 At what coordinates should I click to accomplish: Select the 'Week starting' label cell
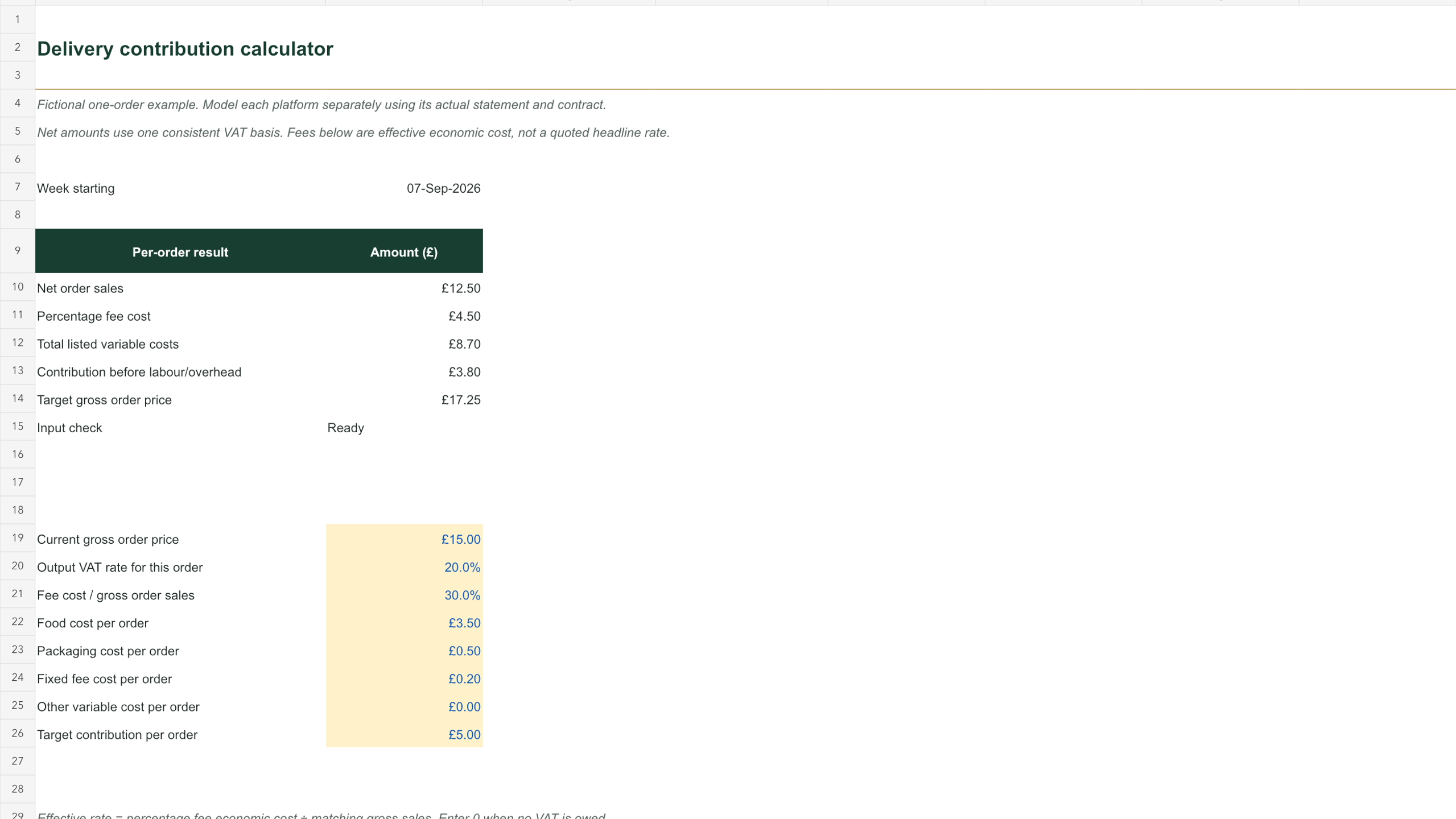coord(76,188)
